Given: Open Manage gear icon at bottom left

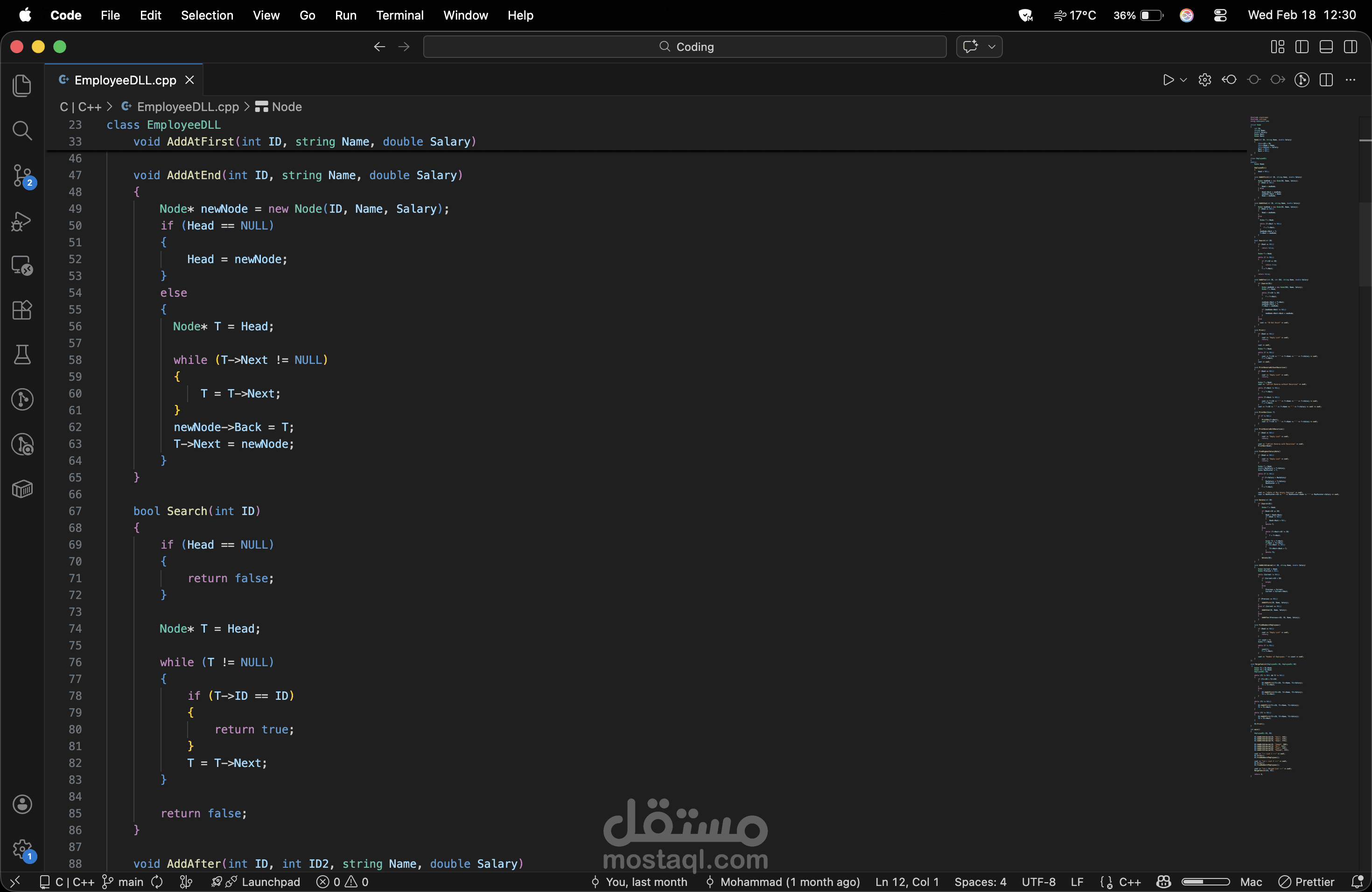Looking at the screenshot, I should tap(22, 849).
